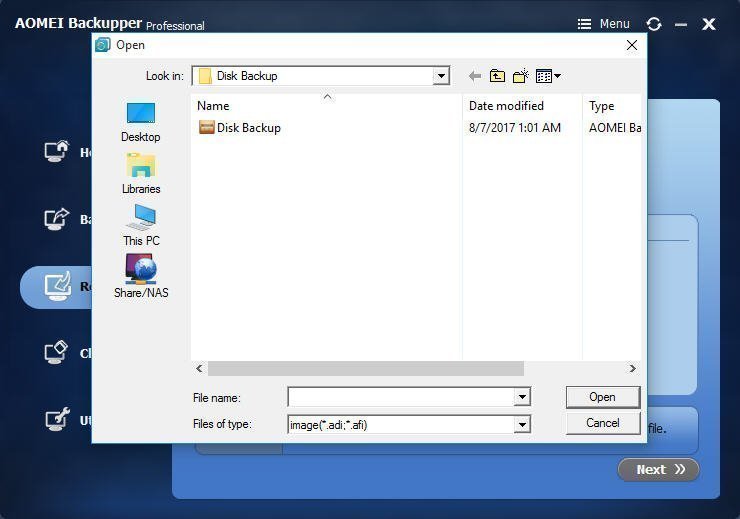Select Desktop in places sidebar
This screenshot has height=519, width=740.
(x=141, y=123)
